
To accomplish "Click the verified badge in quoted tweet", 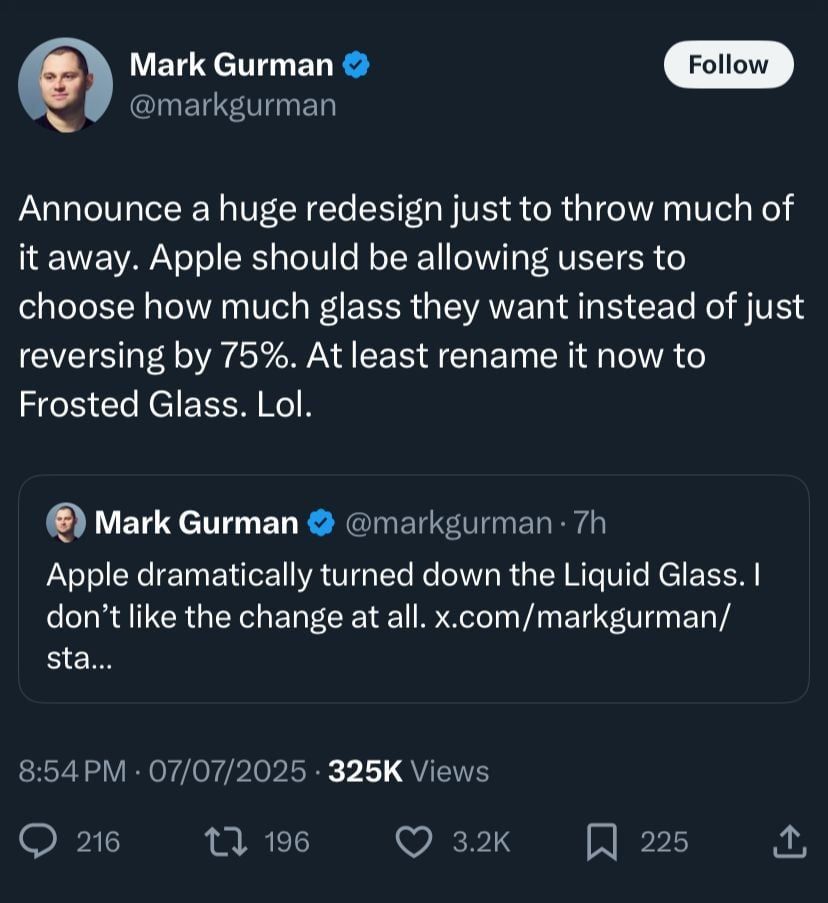I will click(x=320, y=523).
